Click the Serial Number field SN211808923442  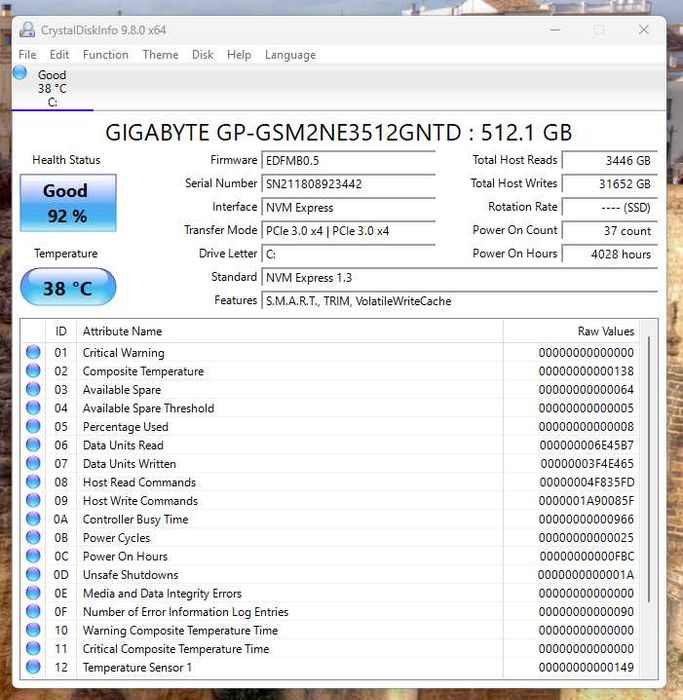[x=348, y=184]
